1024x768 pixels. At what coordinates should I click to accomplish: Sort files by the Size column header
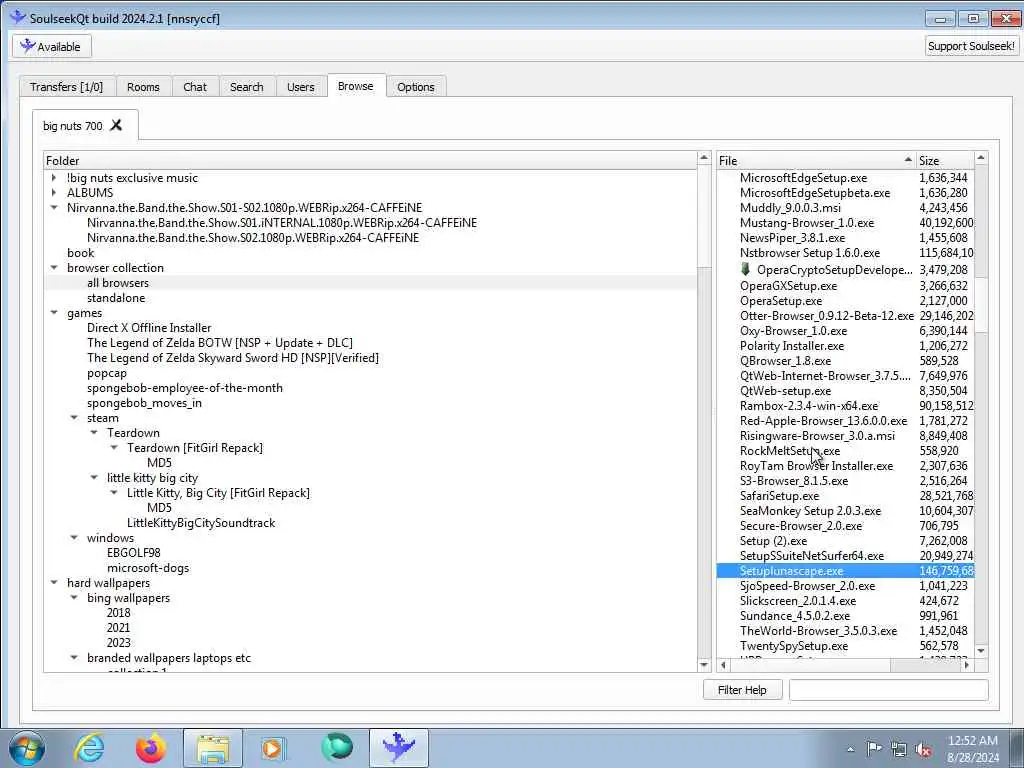point(945,161)
